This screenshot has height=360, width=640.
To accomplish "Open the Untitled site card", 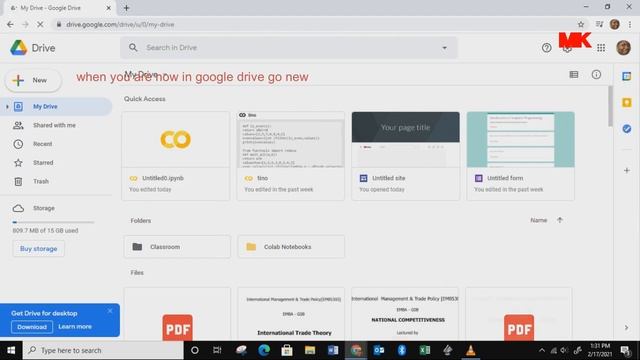I will coord(406,156).
